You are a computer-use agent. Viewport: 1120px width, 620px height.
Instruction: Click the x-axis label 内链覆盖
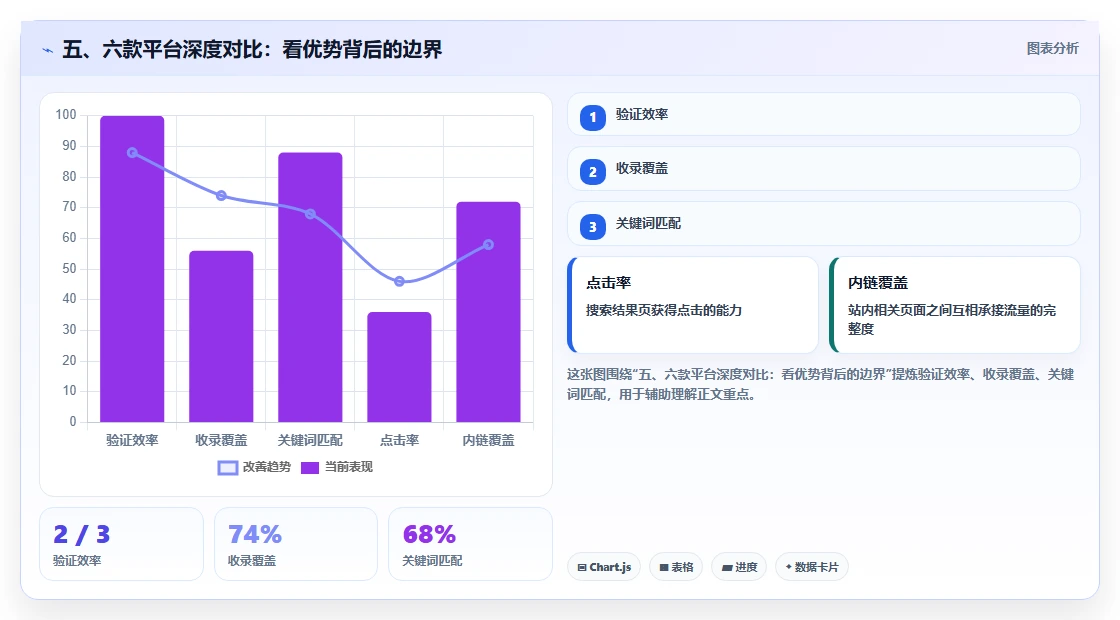coord(489,441)
